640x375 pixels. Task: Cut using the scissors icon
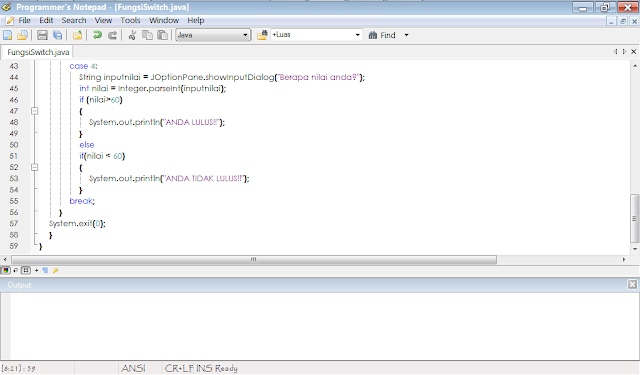click(x=132, y=36)
